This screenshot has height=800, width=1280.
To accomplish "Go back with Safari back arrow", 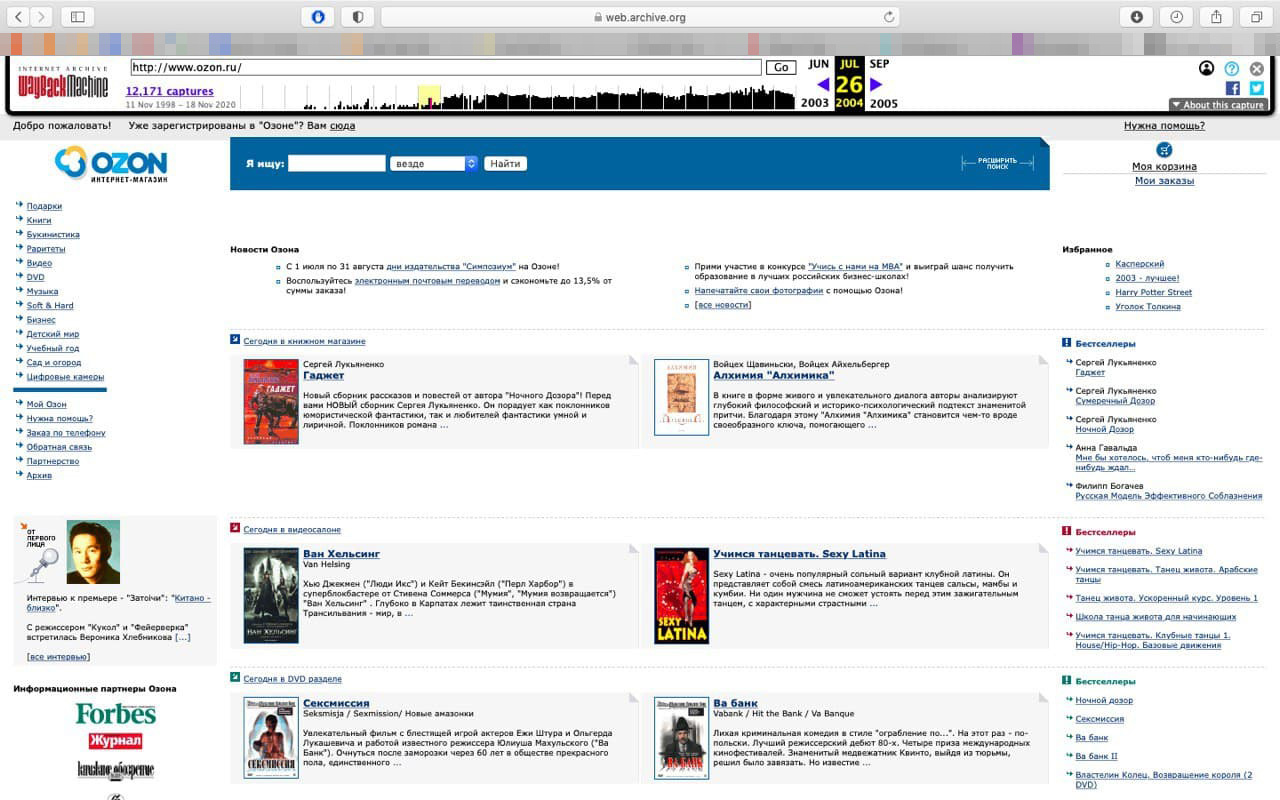I will (x=17, y=16).
